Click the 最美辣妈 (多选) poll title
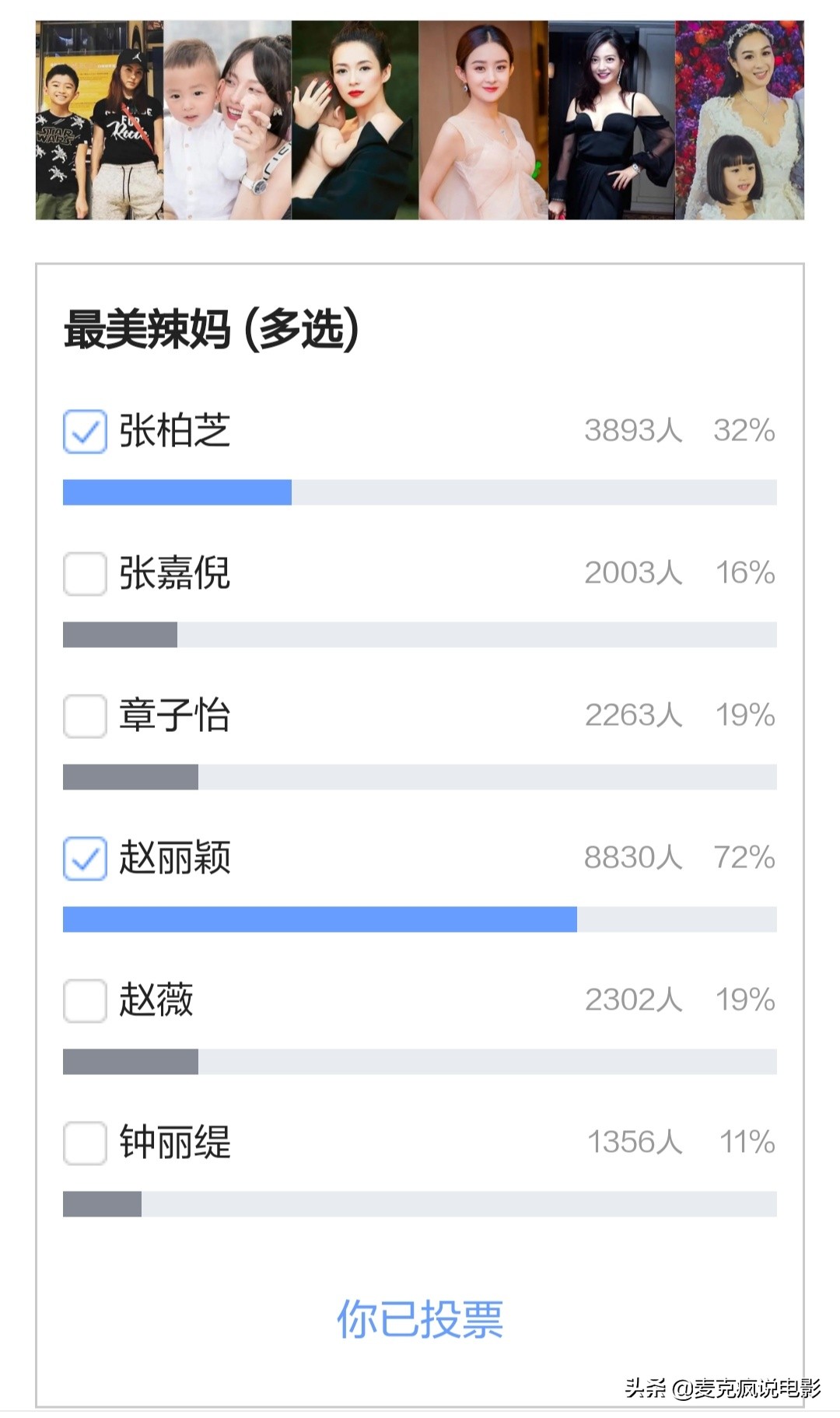Image resolution: width=840 pixels, height=1418 pixels. point(212,330)
